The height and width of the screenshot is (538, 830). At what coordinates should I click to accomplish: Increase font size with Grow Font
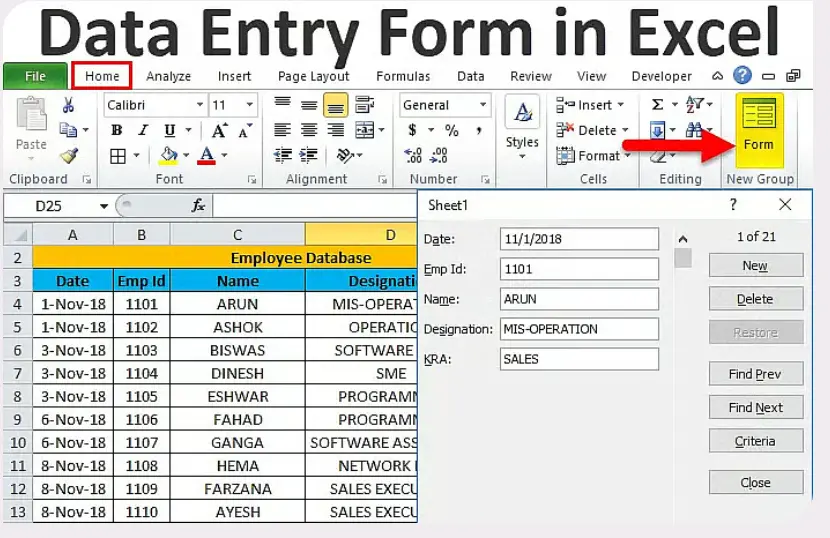(219, 130)
